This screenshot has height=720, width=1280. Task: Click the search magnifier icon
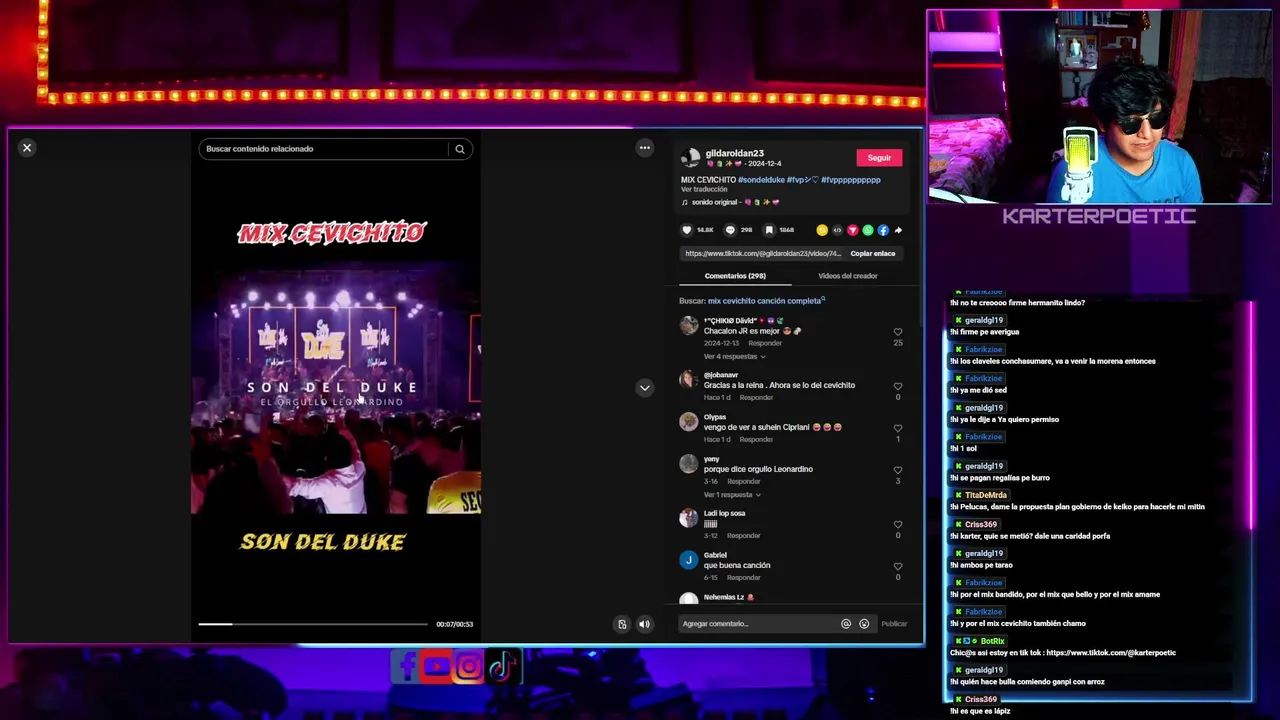tap(460, 149)
